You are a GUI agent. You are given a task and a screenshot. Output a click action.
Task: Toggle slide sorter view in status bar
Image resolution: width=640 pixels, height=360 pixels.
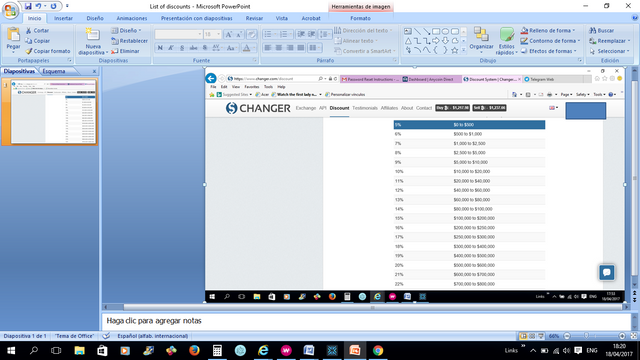[532, 336]
